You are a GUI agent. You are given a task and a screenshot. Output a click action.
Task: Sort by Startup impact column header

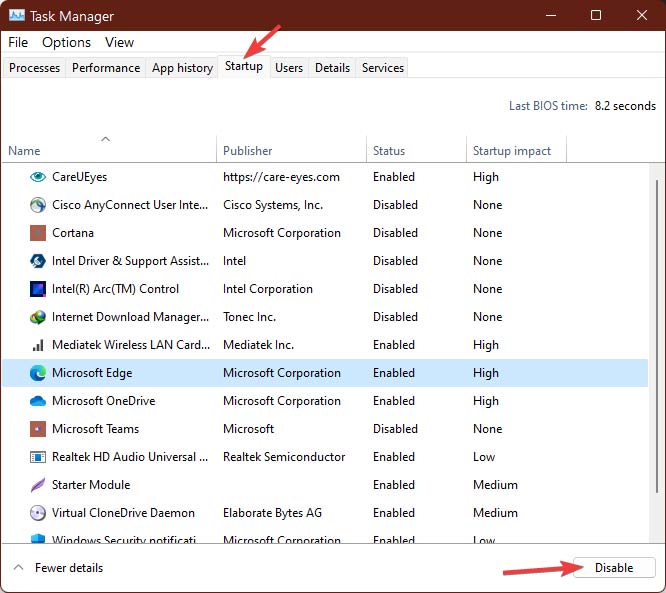click(x=511, y=151)
